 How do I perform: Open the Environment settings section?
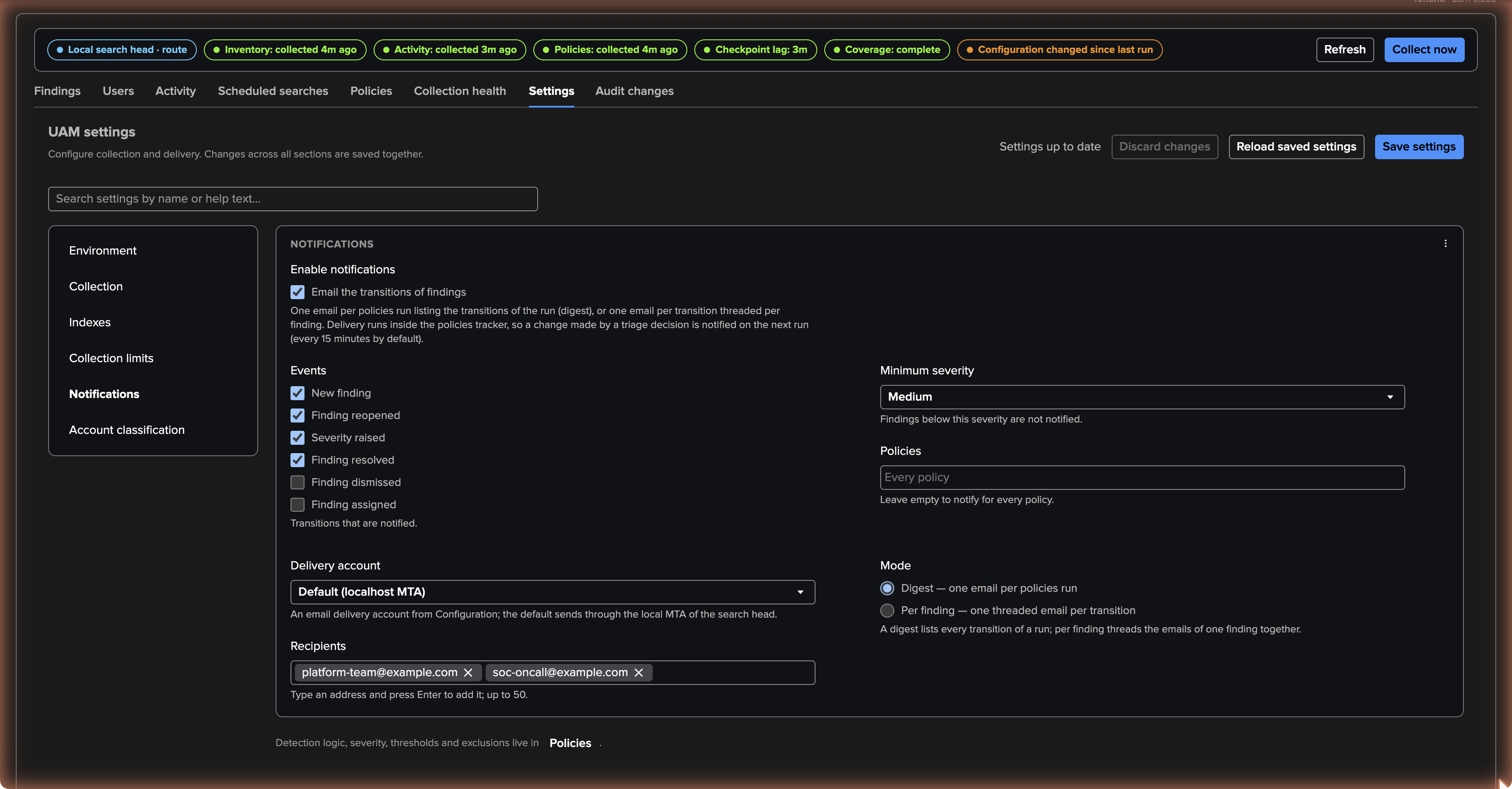point(103,251)
